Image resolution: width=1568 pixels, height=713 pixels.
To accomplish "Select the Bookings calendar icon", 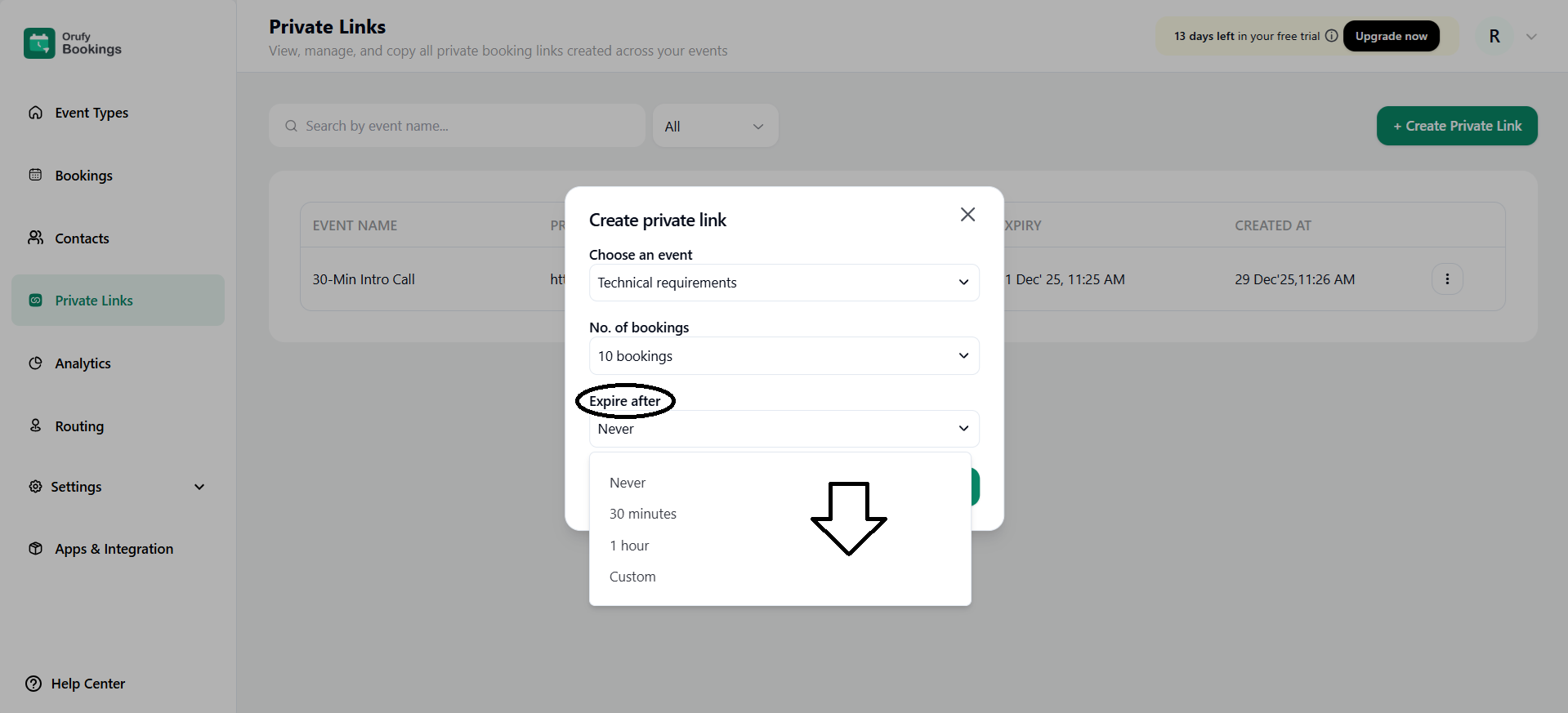I will pos(36,175).
